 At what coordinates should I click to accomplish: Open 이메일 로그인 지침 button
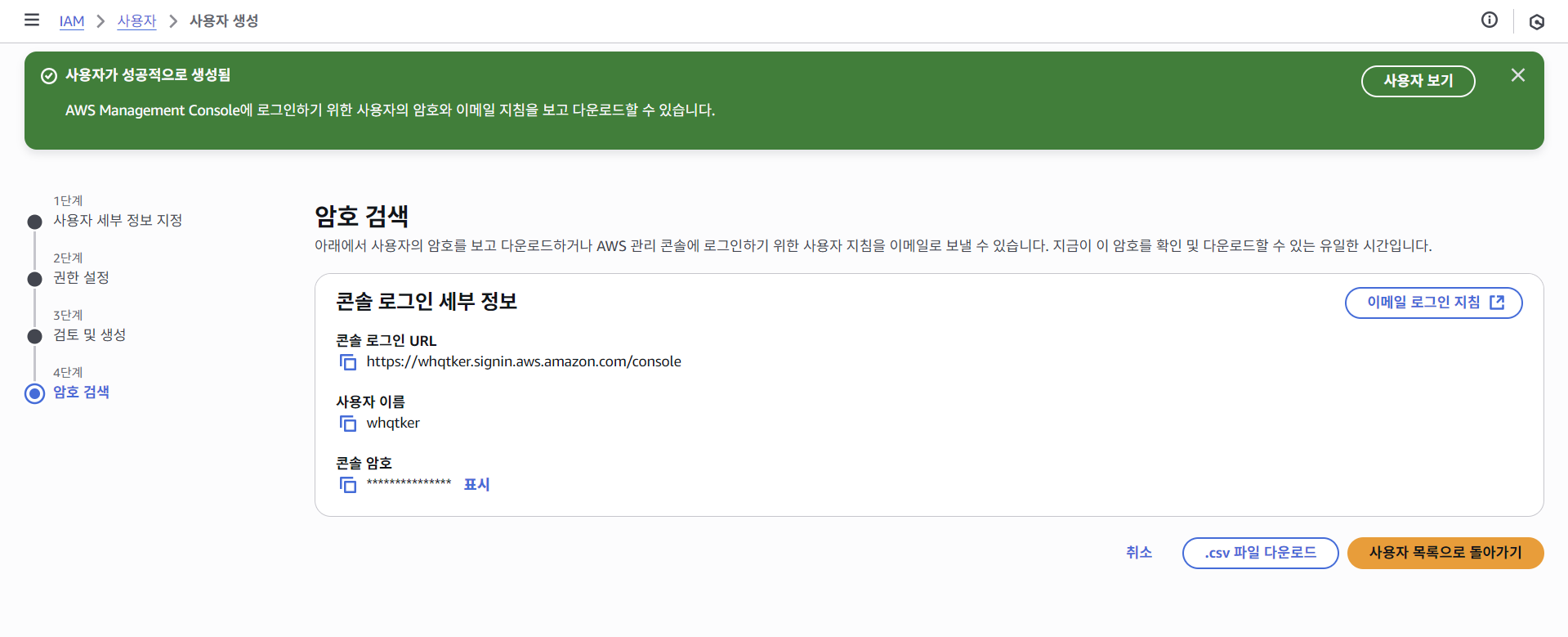click(1433, 303)
